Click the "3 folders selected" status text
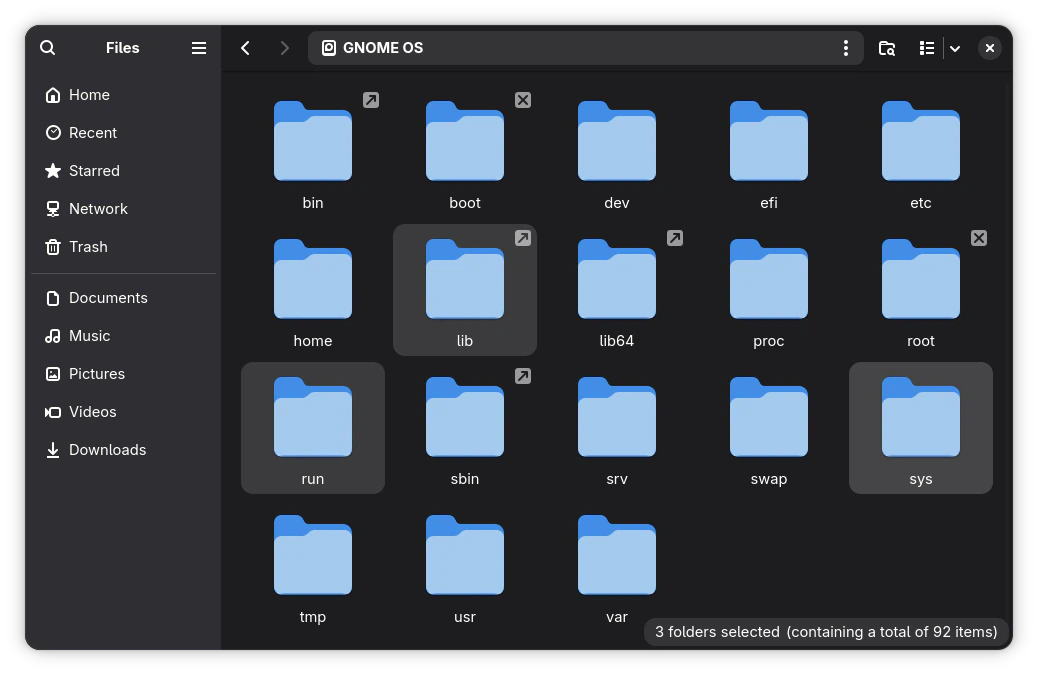 [x=717, y=632]
